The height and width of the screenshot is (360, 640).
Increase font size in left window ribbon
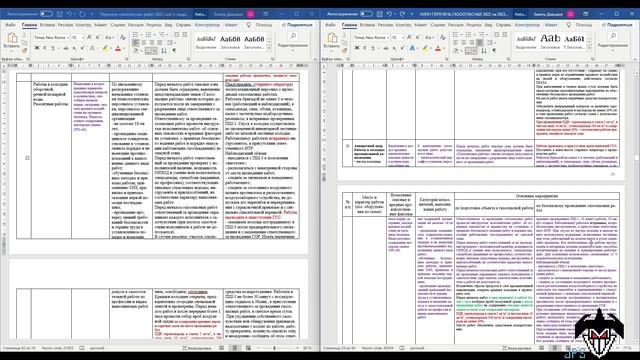click(89, 38)
